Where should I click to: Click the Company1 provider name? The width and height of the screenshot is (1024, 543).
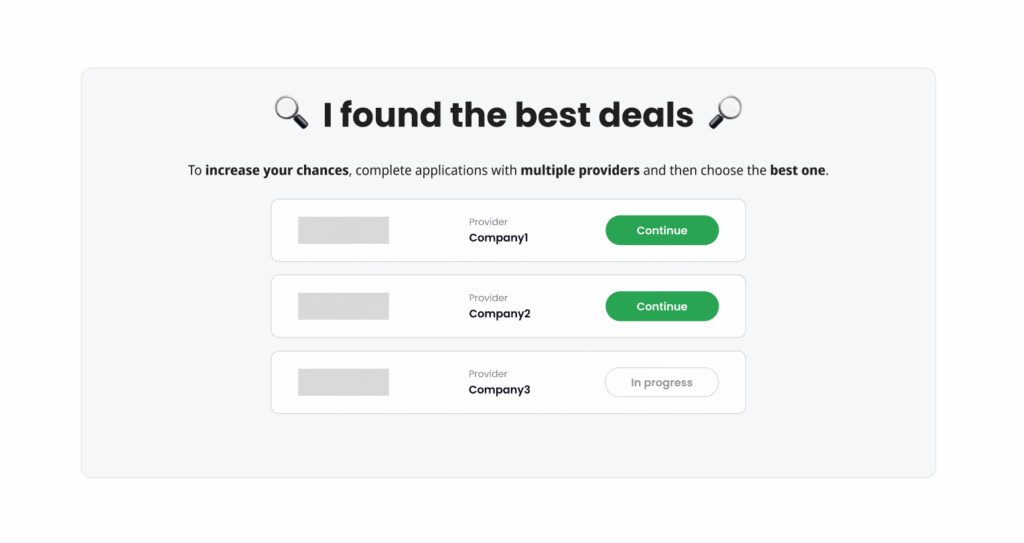click(498, 238)
